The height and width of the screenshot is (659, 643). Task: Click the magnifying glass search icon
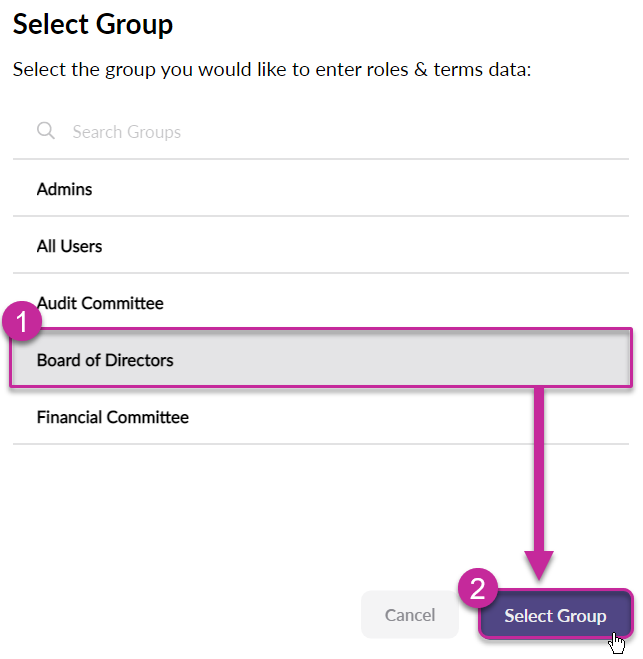tap(45, 131)
